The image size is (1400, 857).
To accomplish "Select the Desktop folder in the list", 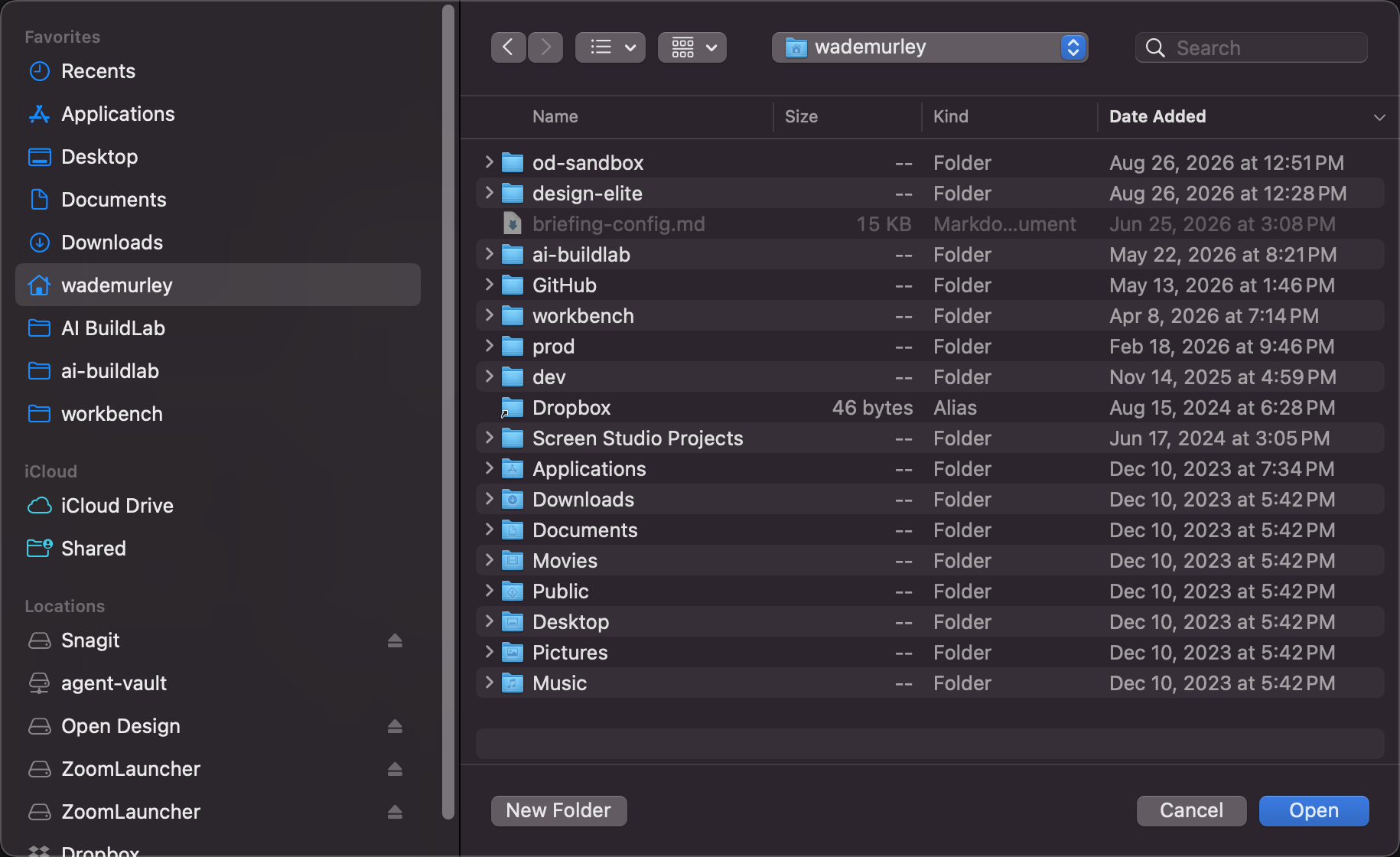I will (x=930, y=621).
